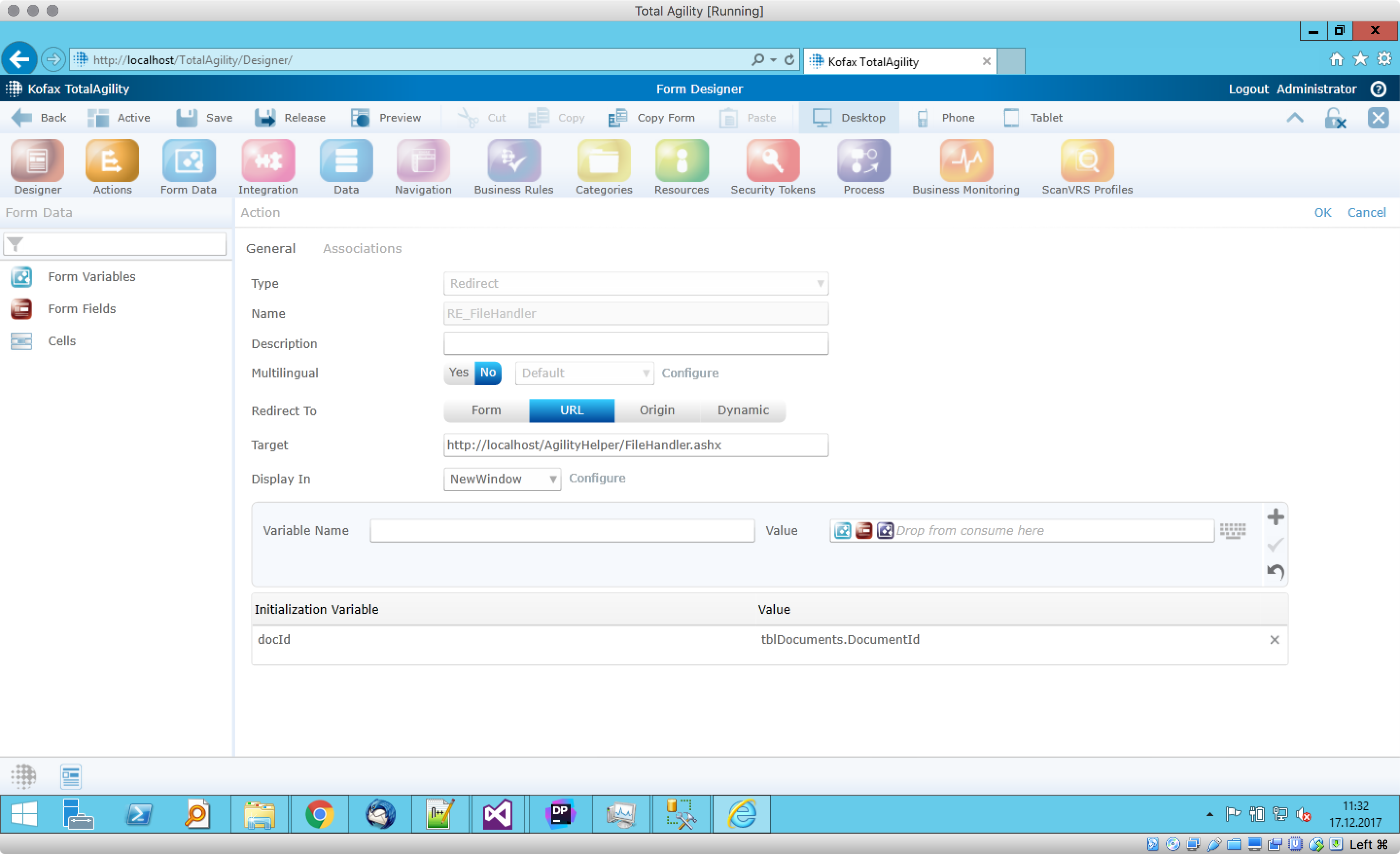The height and width of the screenshot is (854, 1400).
Task: Click the undo arrow beside Value field
Action: [1275, 571]
